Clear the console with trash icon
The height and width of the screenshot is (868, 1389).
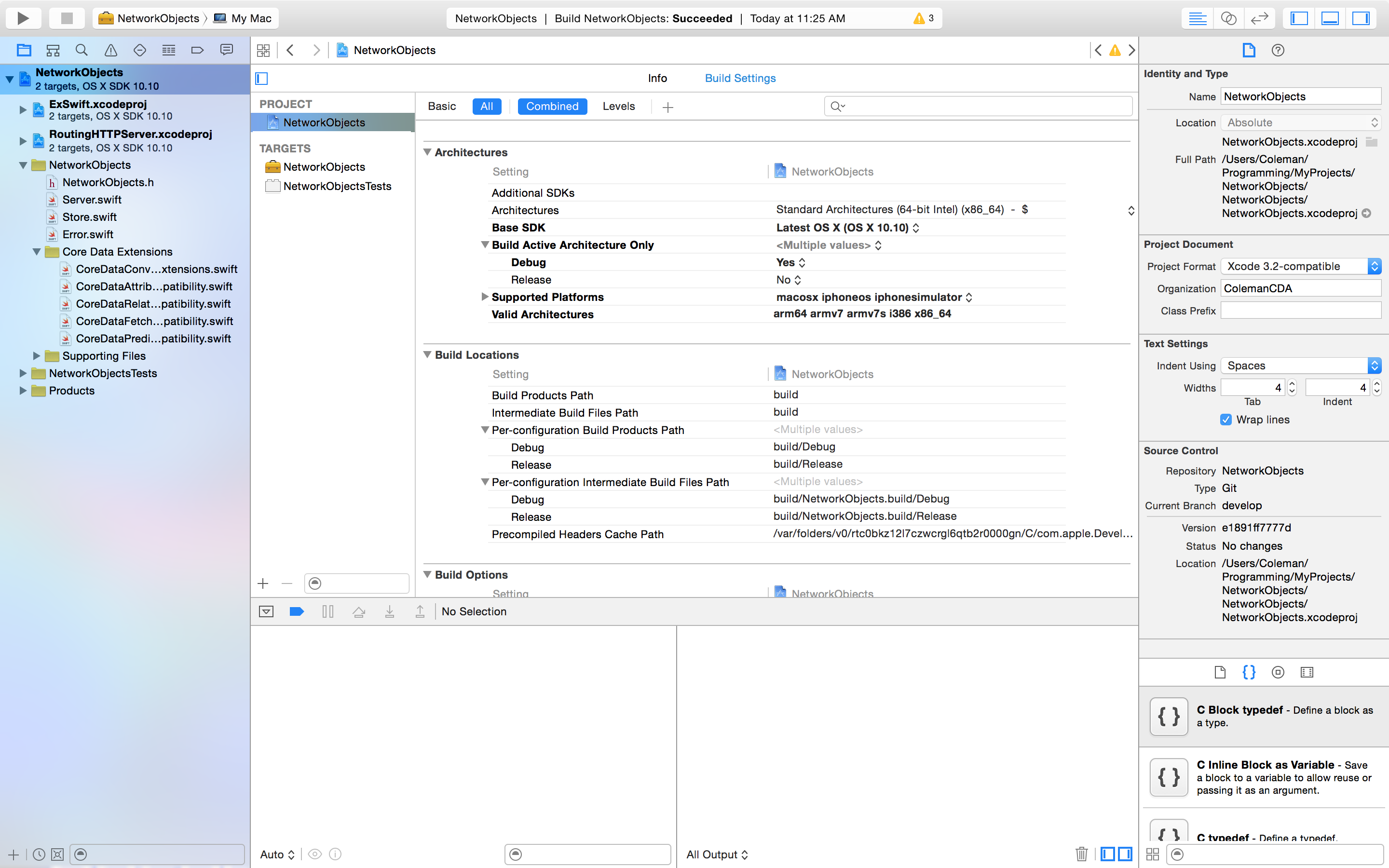(1081, 854)
